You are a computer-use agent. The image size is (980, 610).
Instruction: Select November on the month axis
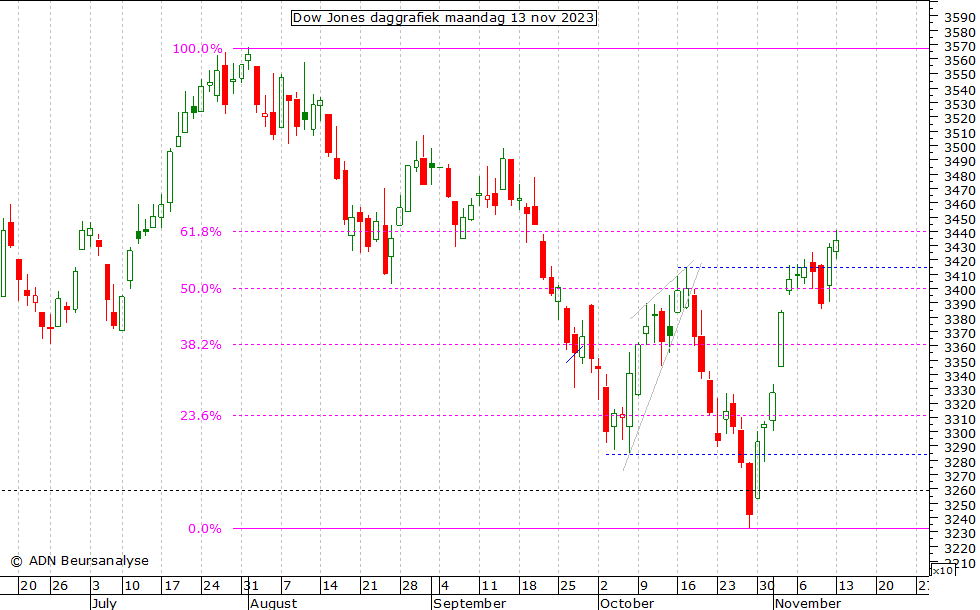pyautogui.click(x=807, y=603)
